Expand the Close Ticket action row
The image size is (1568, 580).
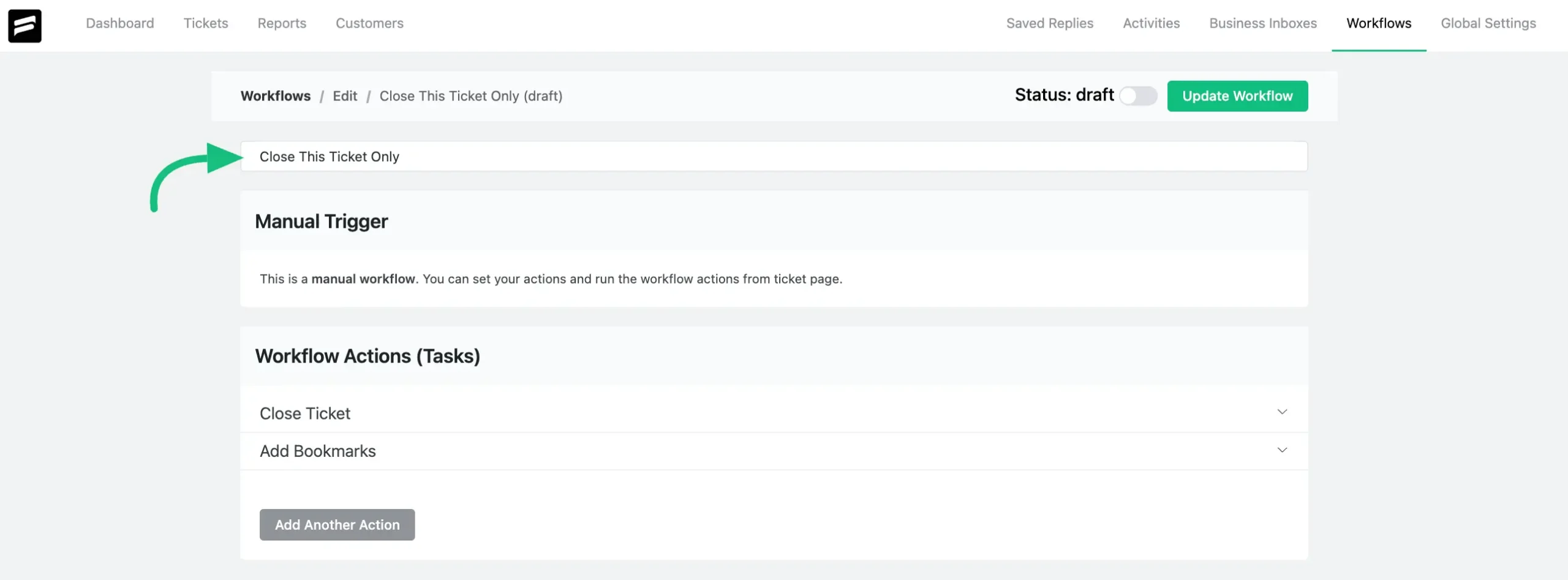pos(774,413)
